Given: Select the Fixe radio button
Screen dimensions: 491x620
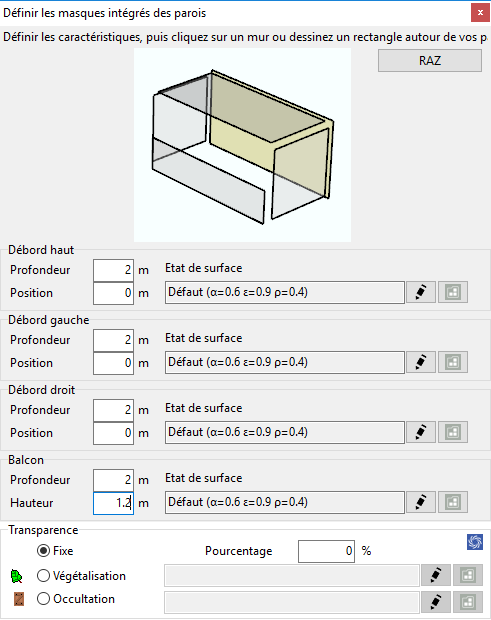Looking at the screenshot, I should (x=43, y=551).
